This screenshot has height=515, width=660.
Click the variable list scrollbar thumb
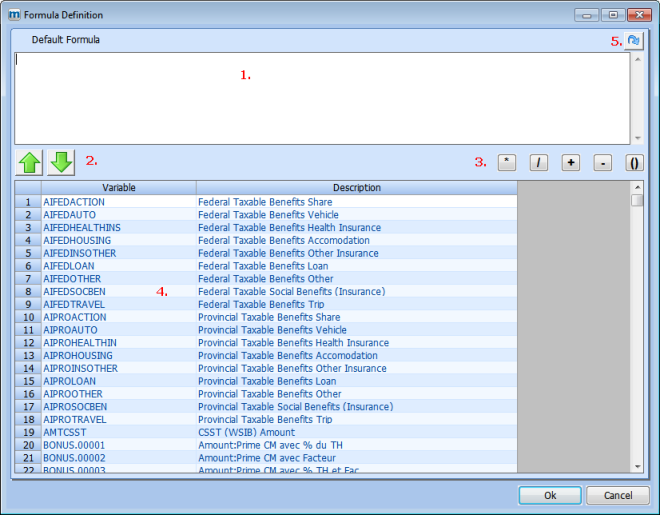[637, 200]
